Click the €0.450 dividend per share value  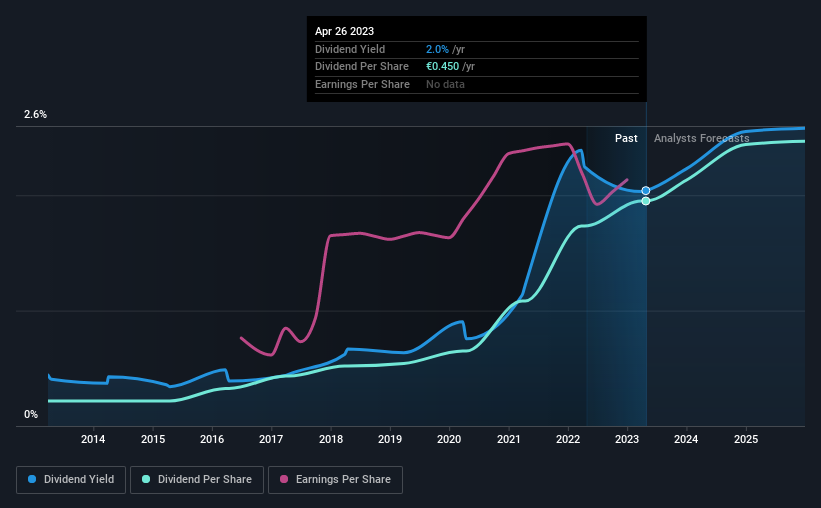point(442,67)
